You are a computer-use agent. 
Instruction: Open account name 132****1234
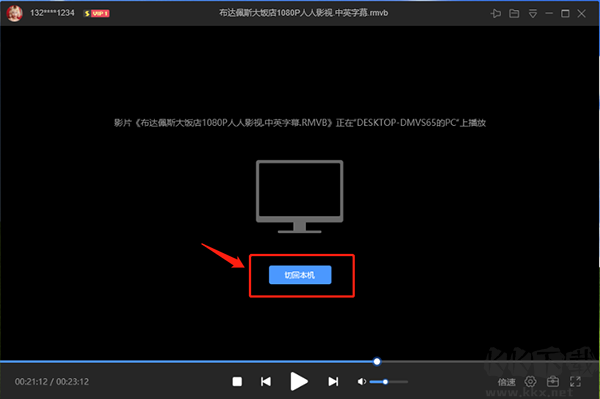(x=52, y=13)
